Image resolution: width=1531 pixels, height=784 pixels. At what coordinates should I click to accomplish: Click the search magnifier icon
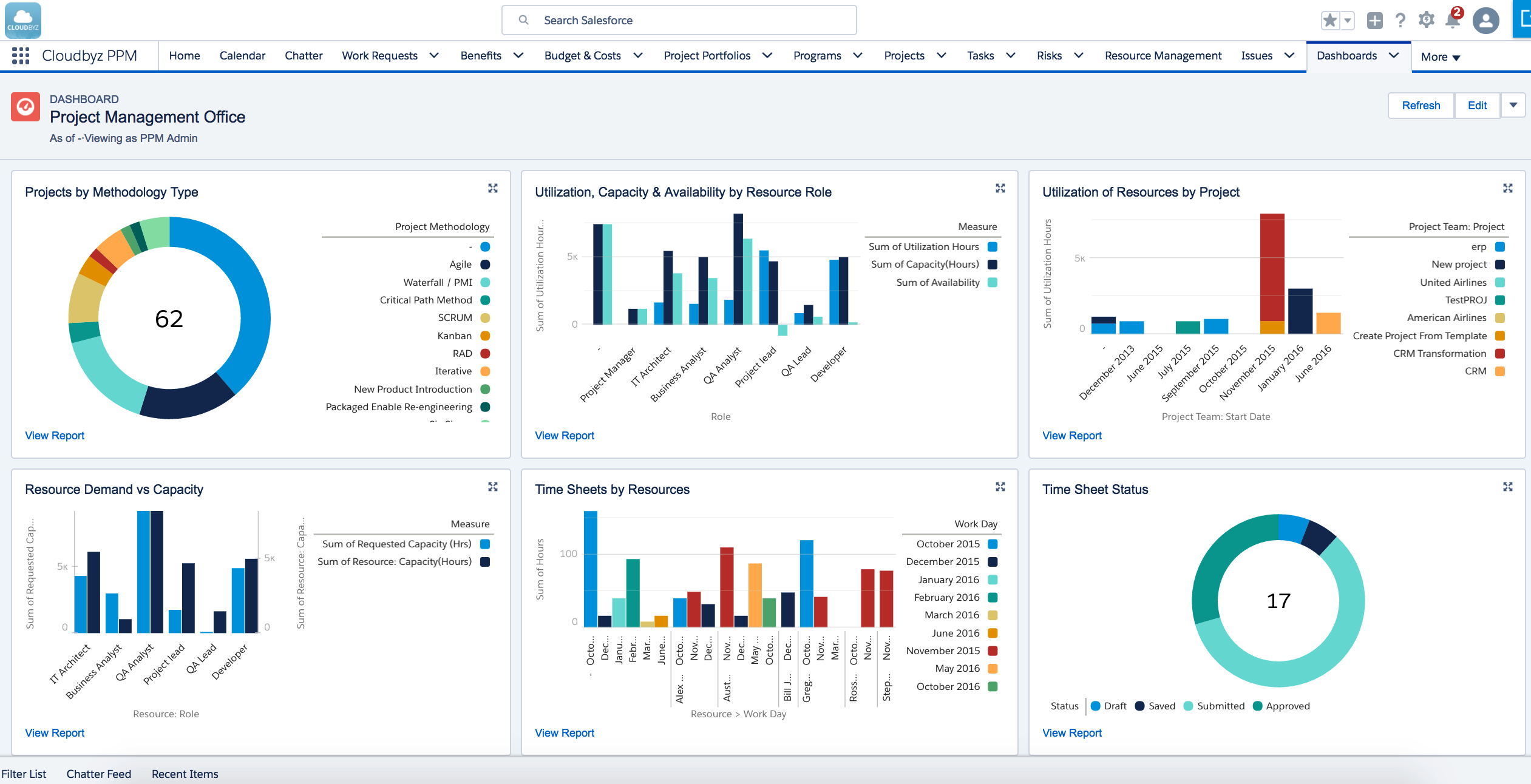click(x=523, y=20)
